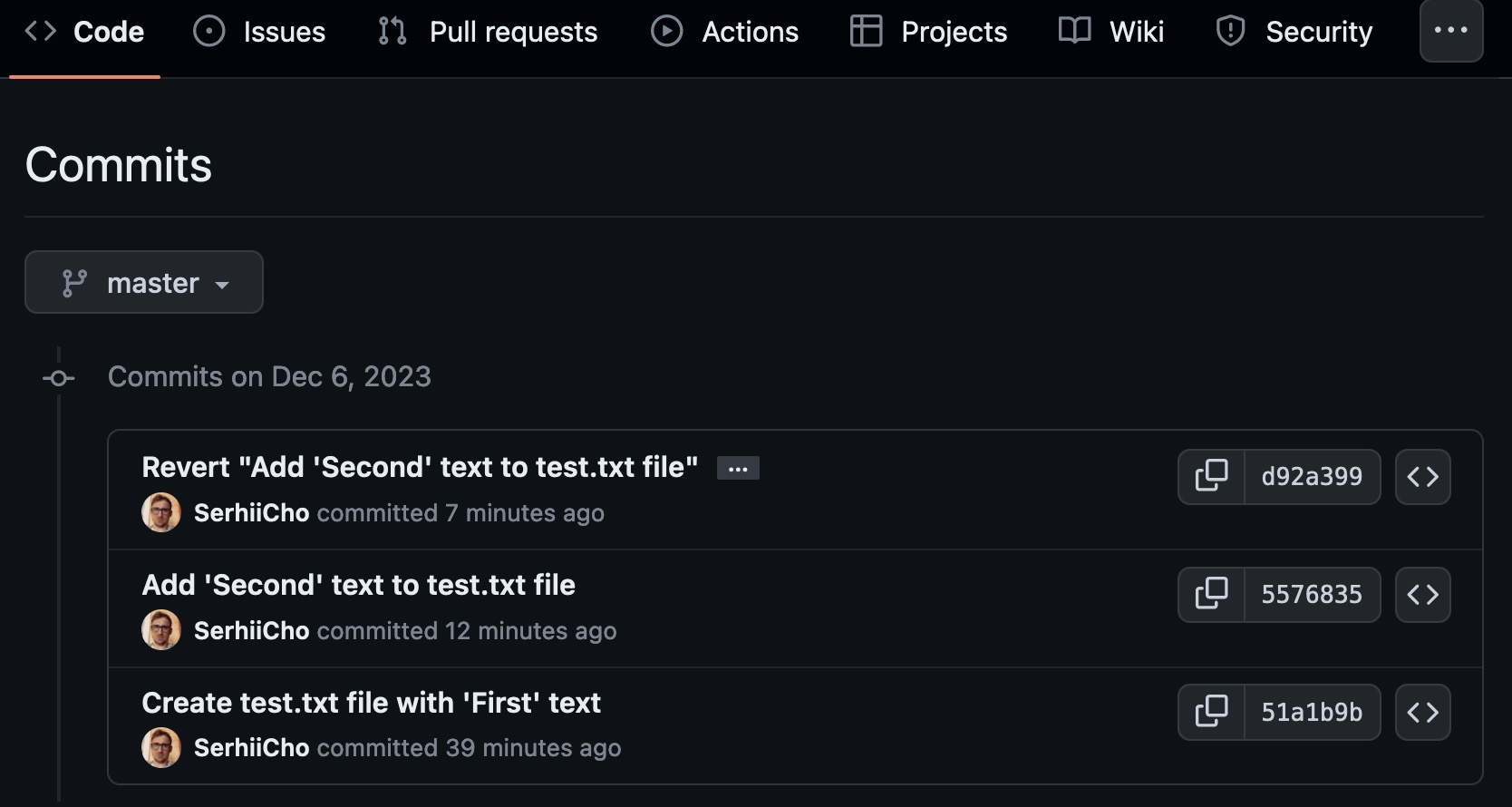Open commit 'Create test.txt file with 'First' text'
1512x807 pixels.
click(x=371, y=703)
